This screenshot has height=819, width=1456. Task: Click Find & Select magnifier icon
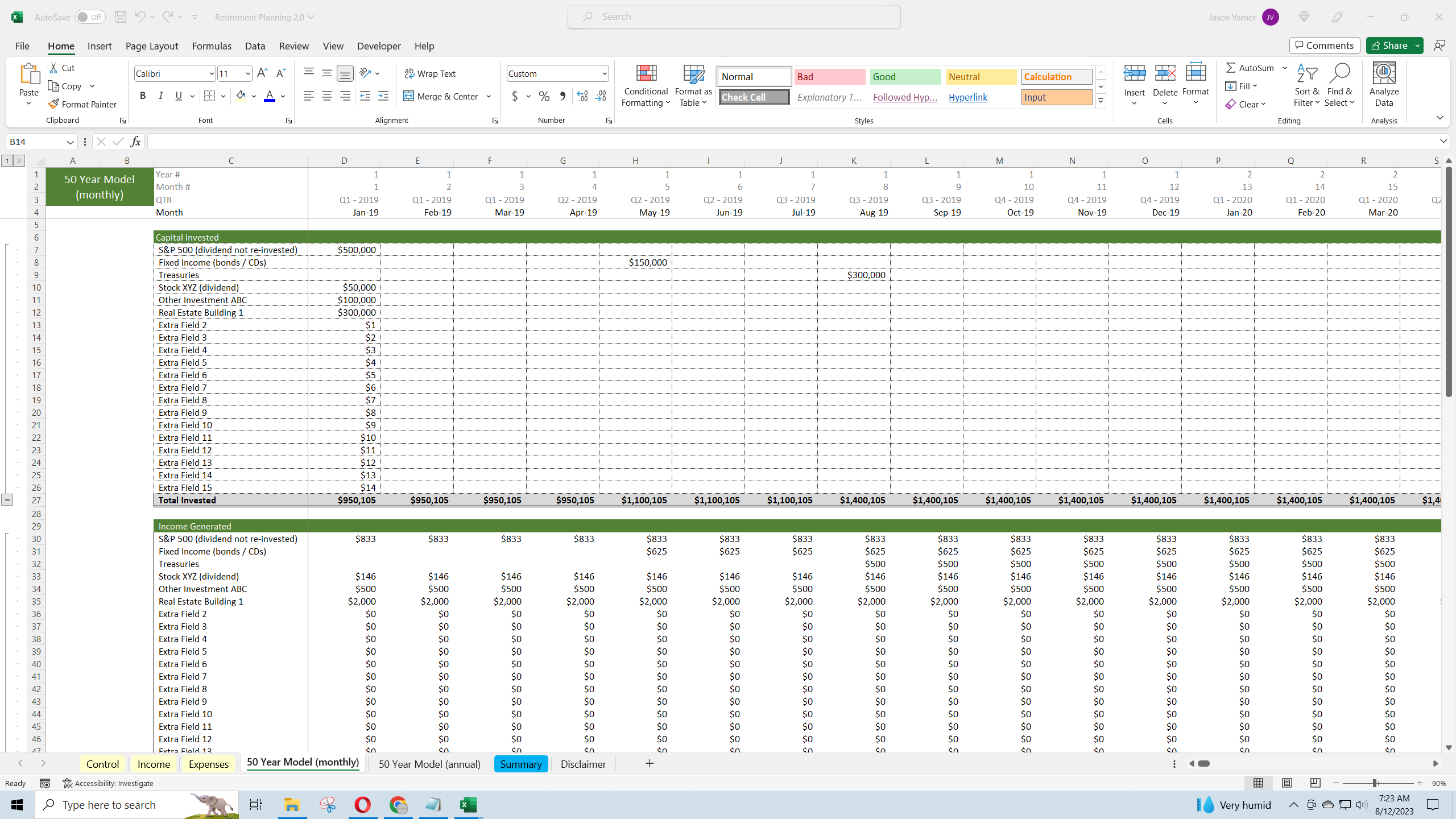(1339, 74)
